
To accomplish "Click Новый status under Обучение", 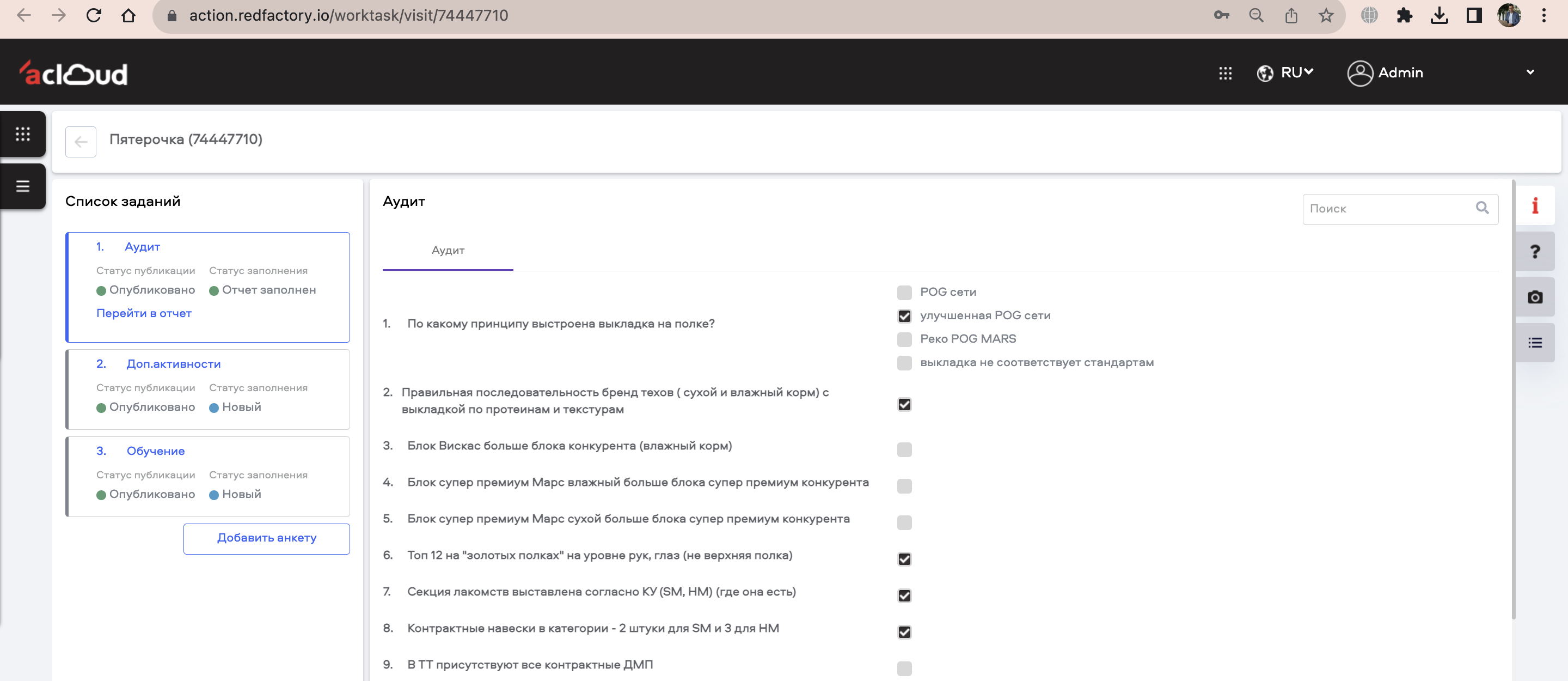I will (x=241, y=494).
